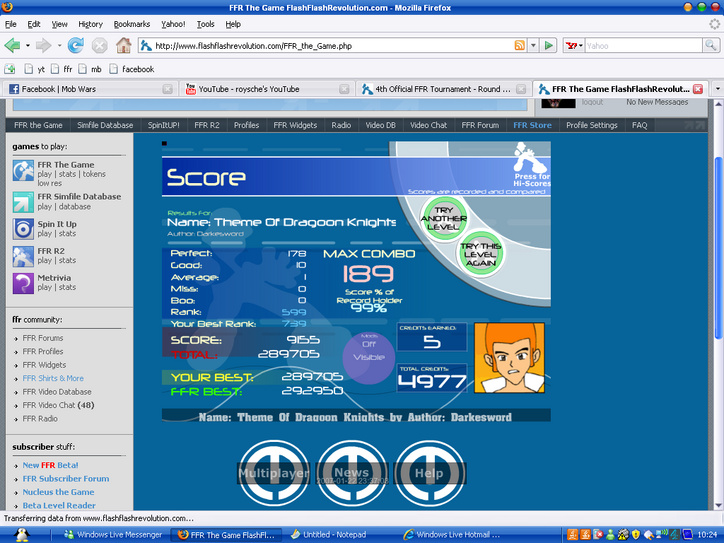724x543 pixels.
Task: Click the FFR Simfile Database arrow icon
Action: click(23, 202)
